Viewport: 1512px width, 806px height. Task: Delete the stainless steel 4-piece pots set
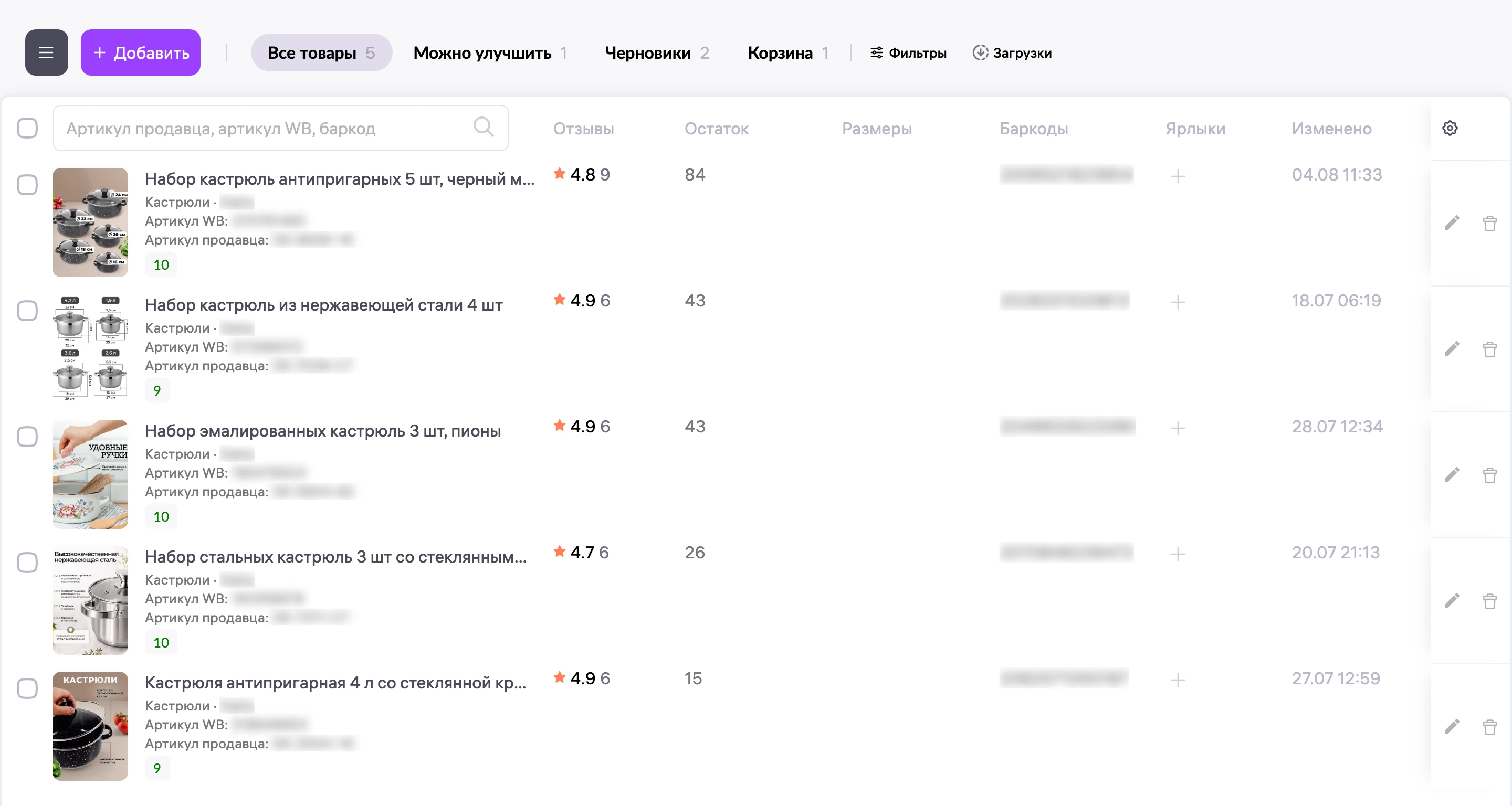pyautogui.click(x=1490, y=349)
